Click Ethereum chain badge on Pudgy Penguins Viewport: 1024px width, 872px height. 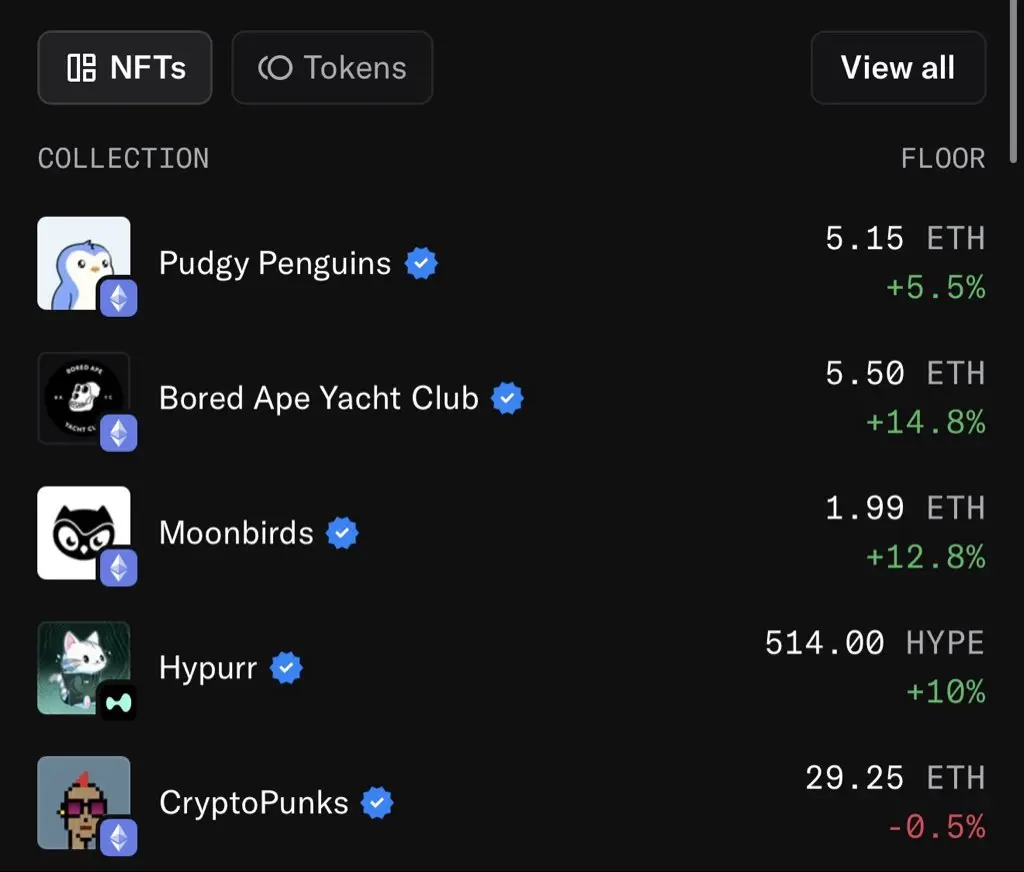coord(119,298)
